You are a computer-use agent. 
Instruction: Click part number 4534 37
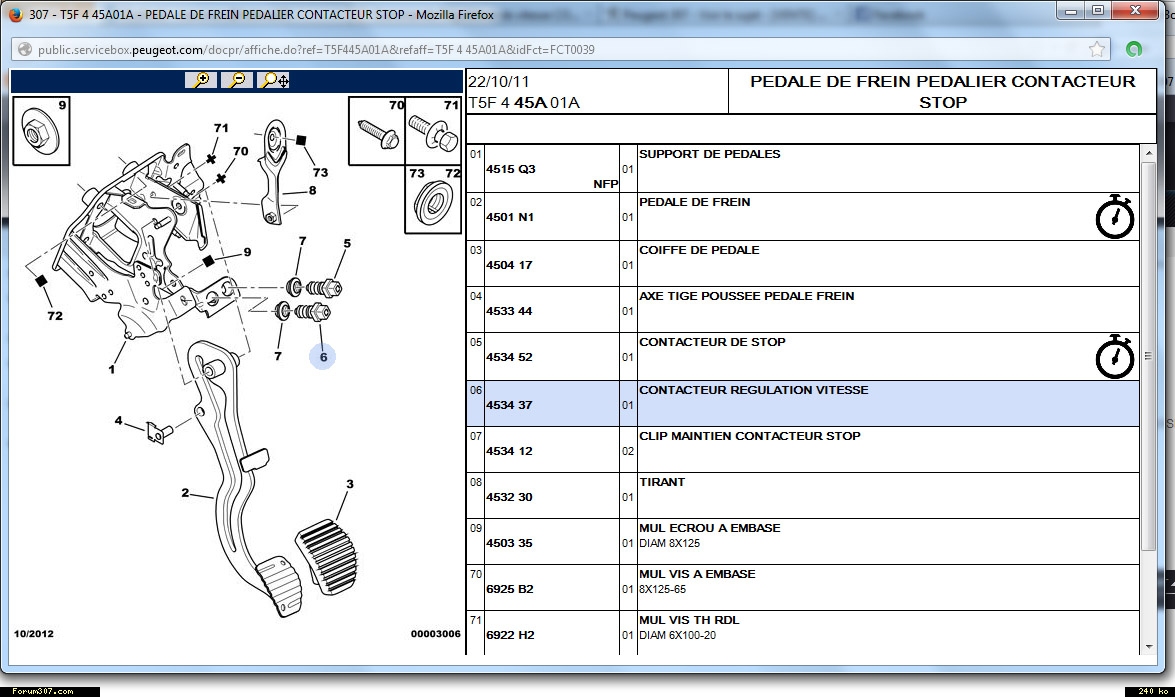pos(509,405)
